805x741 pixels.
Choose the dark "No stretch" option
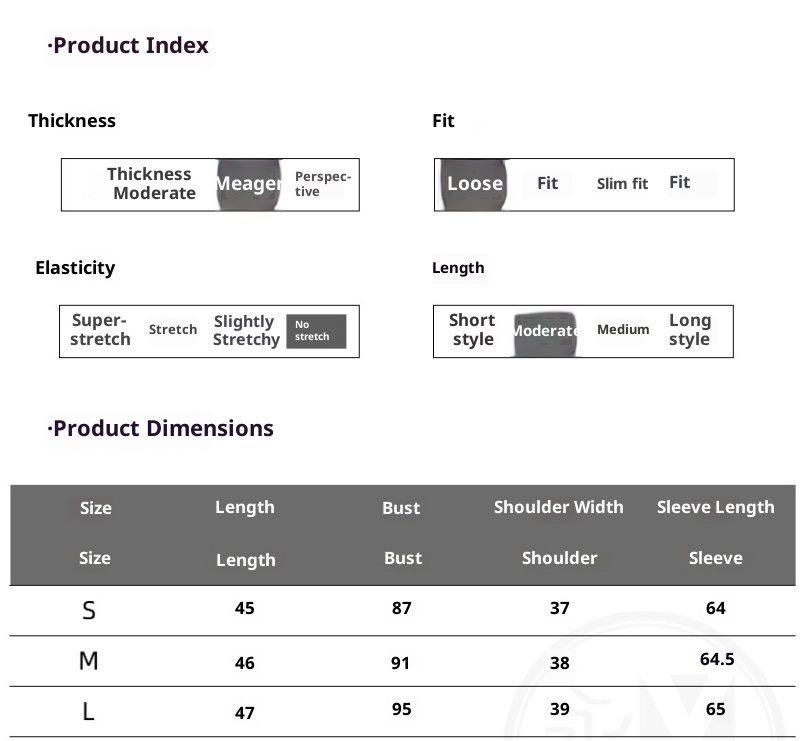coord(315,331)
